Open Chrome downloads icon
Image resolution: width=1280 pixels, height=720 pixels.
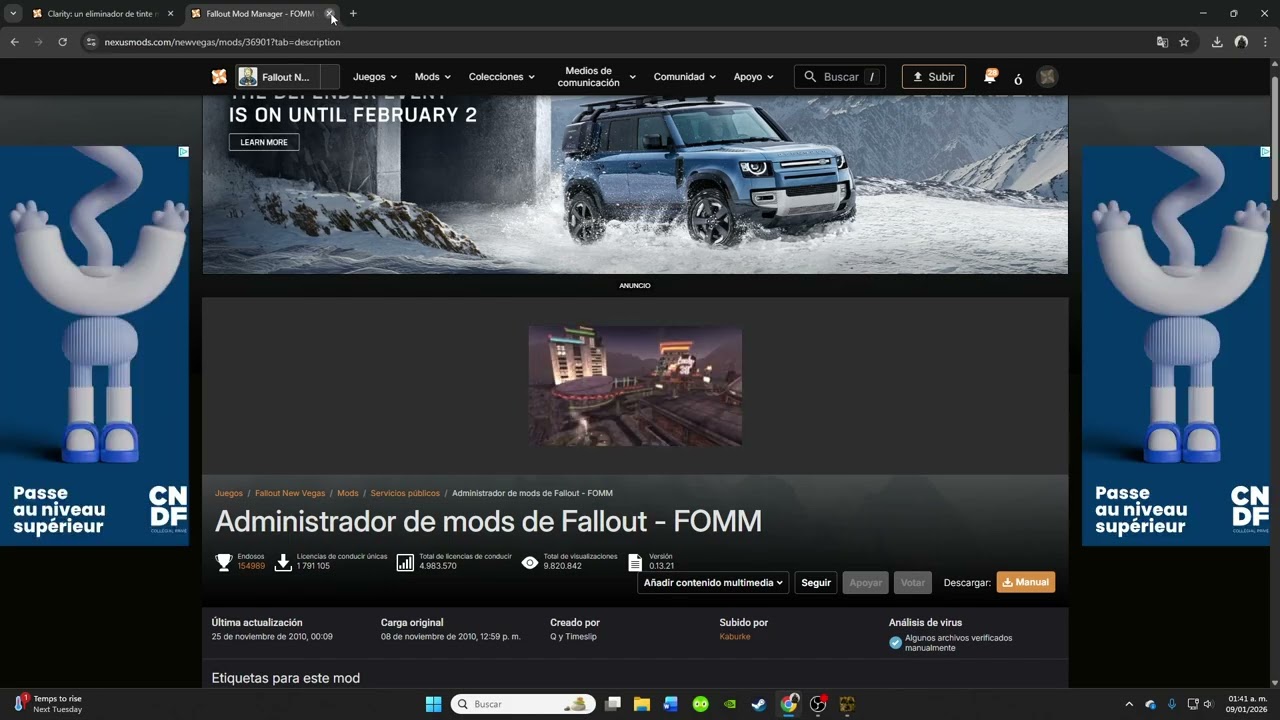pyautogui.click(x=1217, y=42)
